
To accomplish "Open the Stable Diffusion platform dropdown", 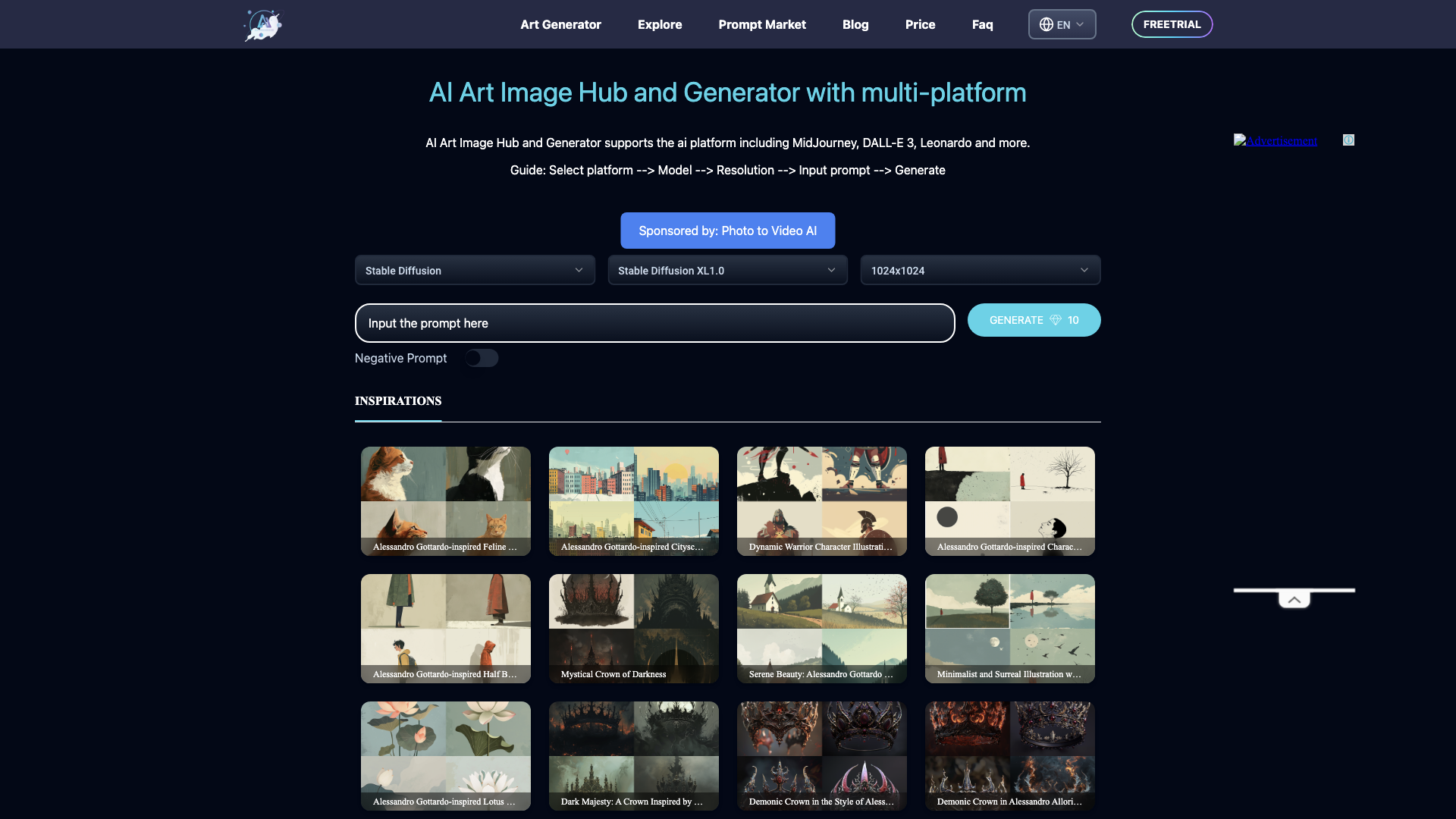I will point(475,271).
